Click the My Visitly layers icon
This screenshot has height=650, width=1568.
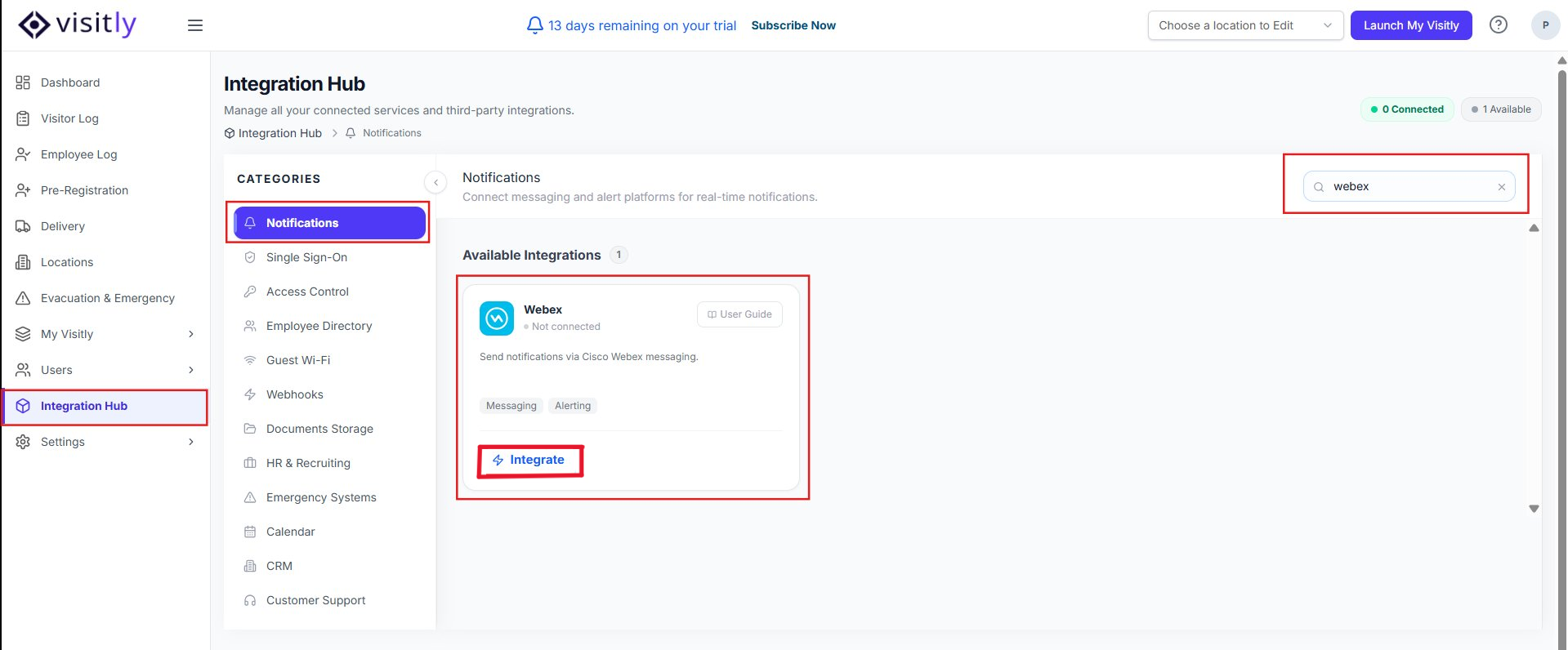tap(23, 334)
